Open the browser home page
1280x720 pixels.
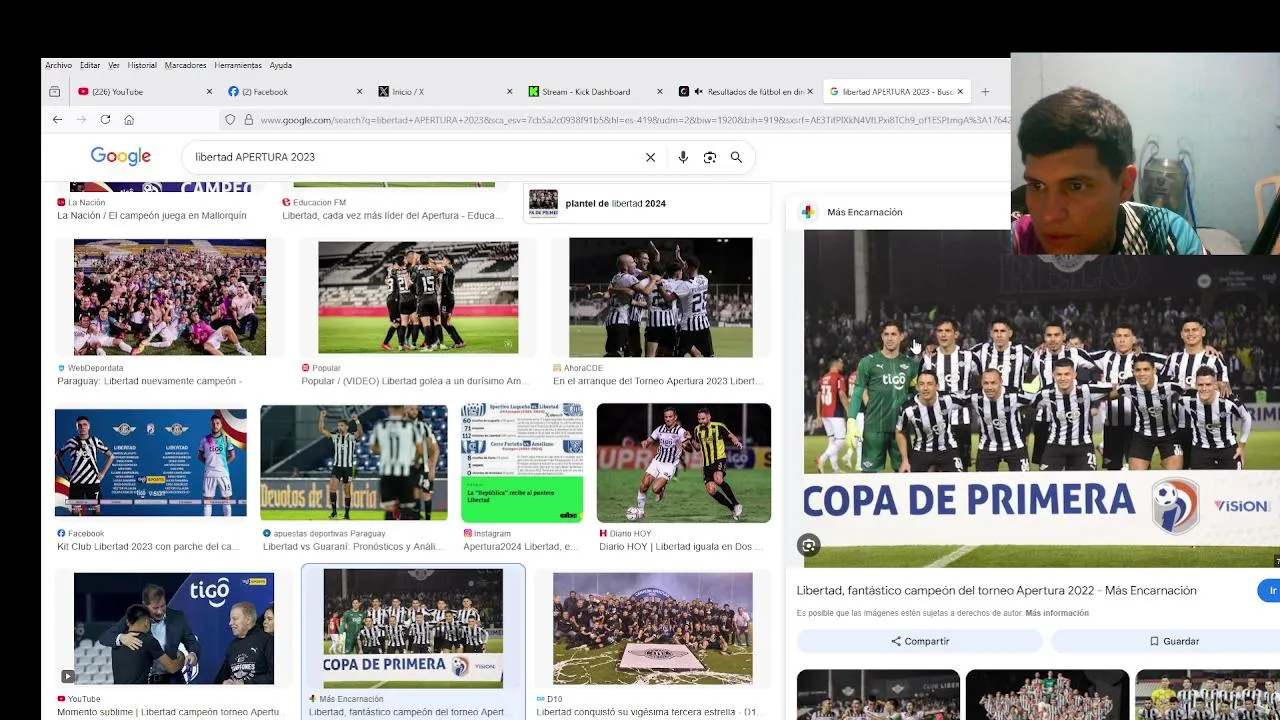click(x=129, y=119)
